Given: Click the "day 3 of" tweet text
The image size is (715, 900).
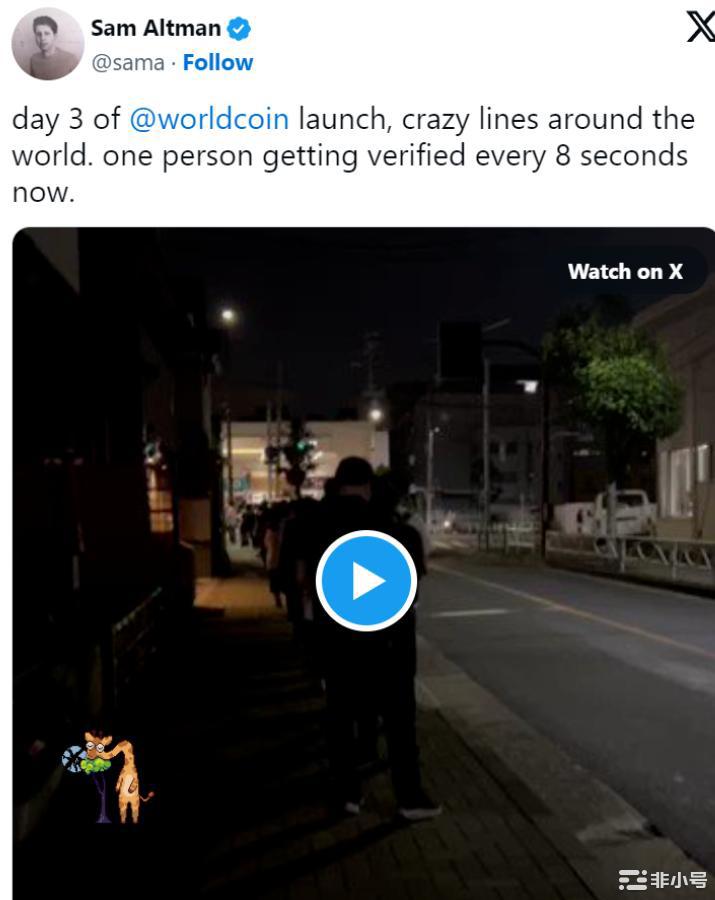Looking at the screenshot, I should (x=66, y=119).
